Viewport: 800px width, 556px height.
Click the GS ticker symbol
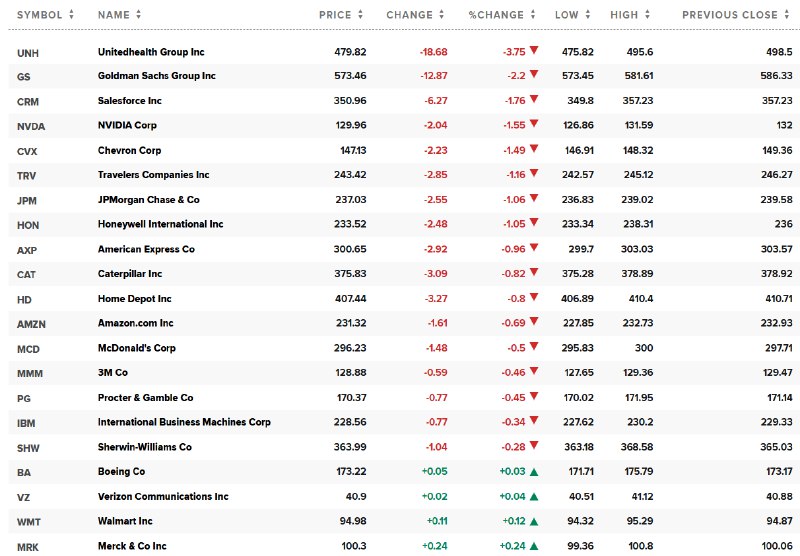[x=23, y=77]
